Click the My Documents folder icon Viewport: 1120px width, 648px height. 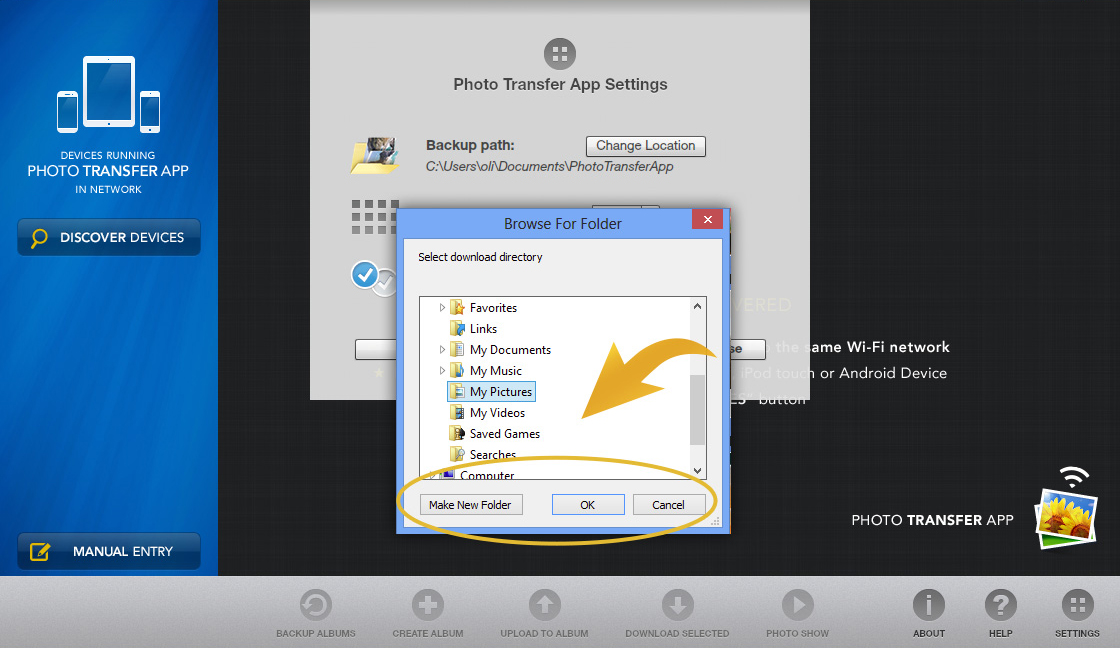pyautogui.click(x=457, y=350)
